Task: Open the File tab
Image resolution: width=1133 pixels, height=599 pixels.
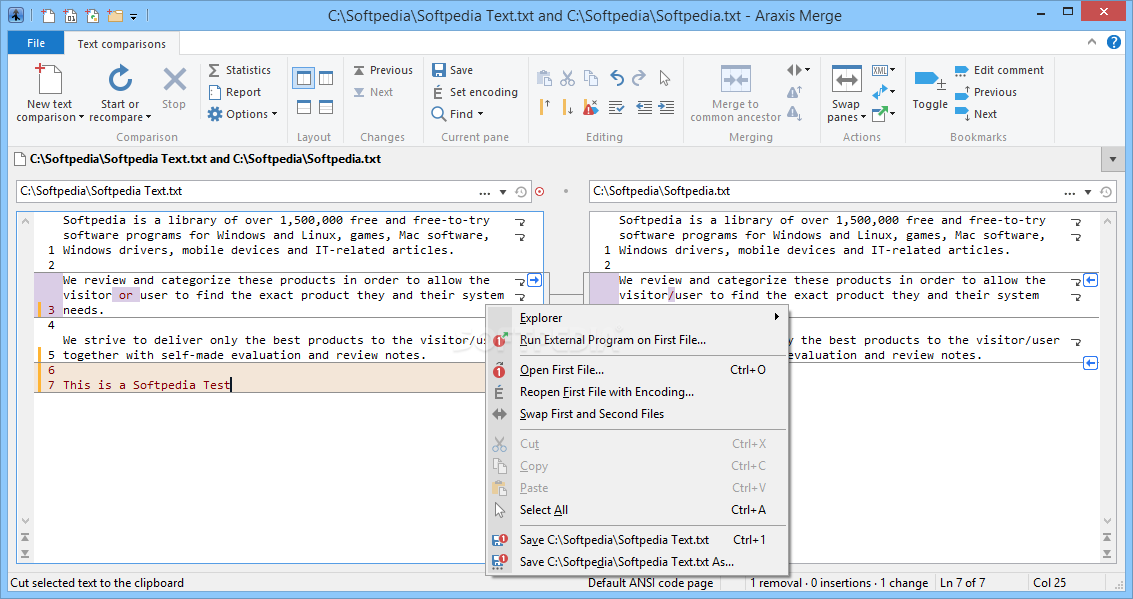Action: [x=36, y=43]
